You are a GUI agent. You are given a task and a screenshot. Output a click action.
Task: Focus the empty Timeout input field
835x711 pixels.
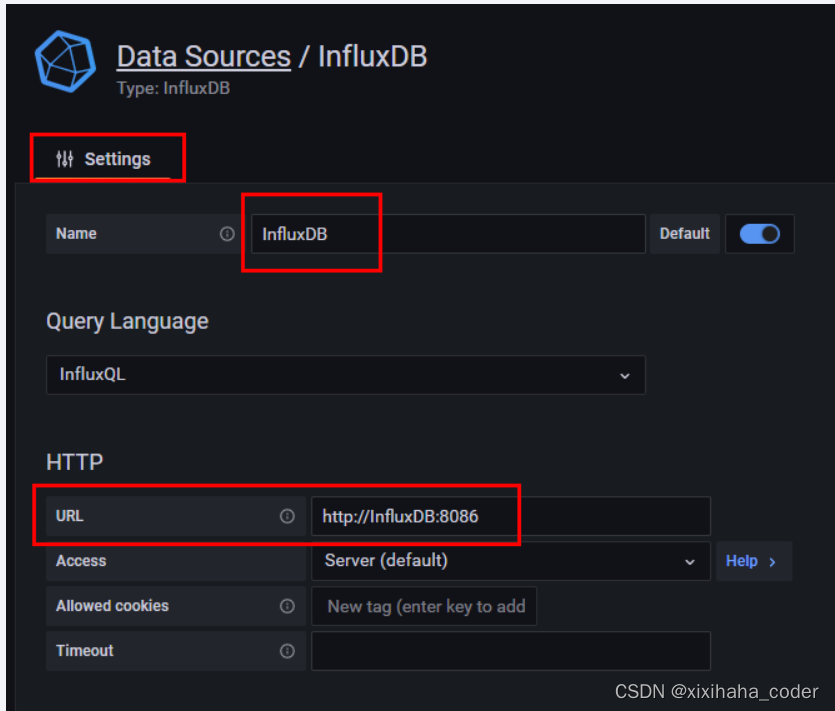[511, 651]
